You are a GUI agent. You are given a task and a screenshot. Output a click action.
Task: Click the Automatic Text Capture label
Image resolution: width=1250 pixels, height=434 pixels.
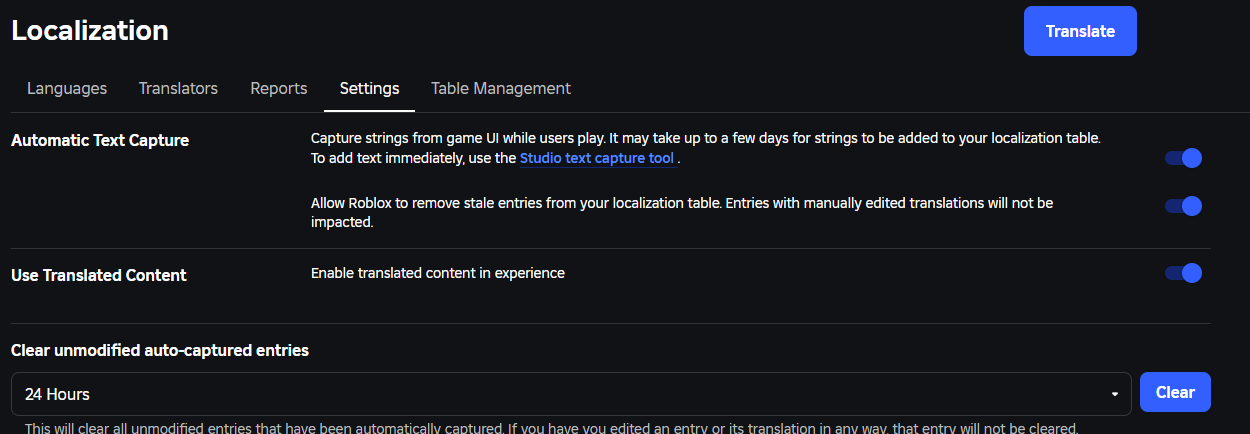(100, 141)
